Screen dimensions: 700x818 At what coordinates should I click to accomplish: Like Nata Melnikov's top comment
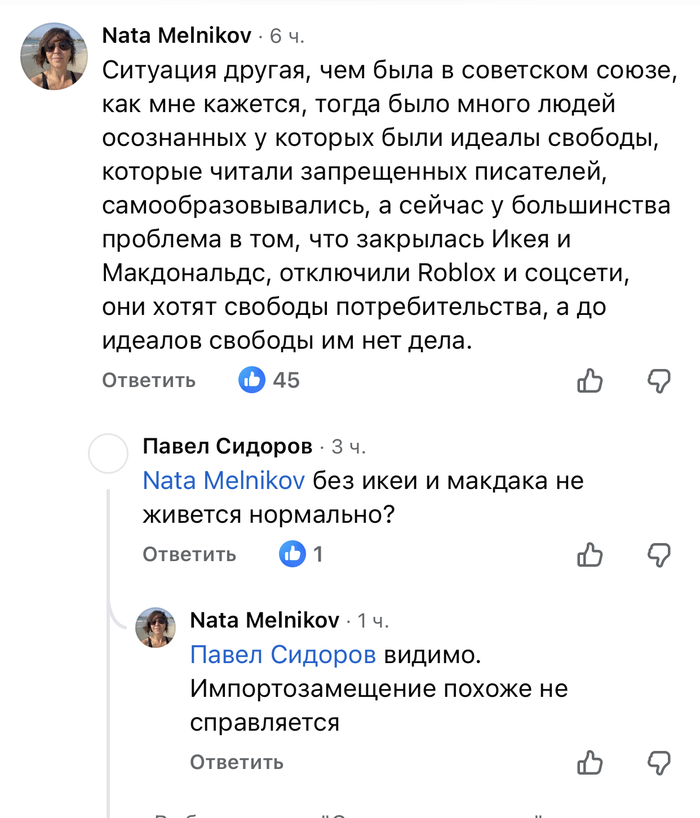[x=591, y=380]
